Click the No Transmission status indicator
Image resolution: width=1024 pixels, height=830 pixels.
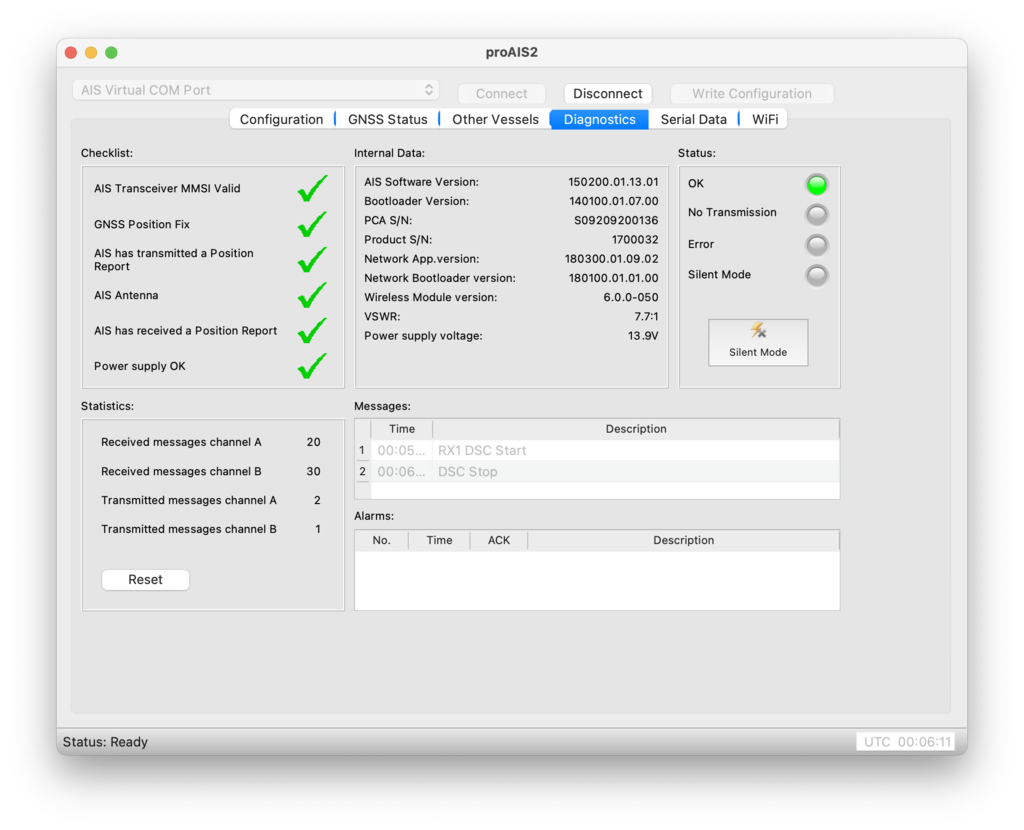(x=816, y=214)
